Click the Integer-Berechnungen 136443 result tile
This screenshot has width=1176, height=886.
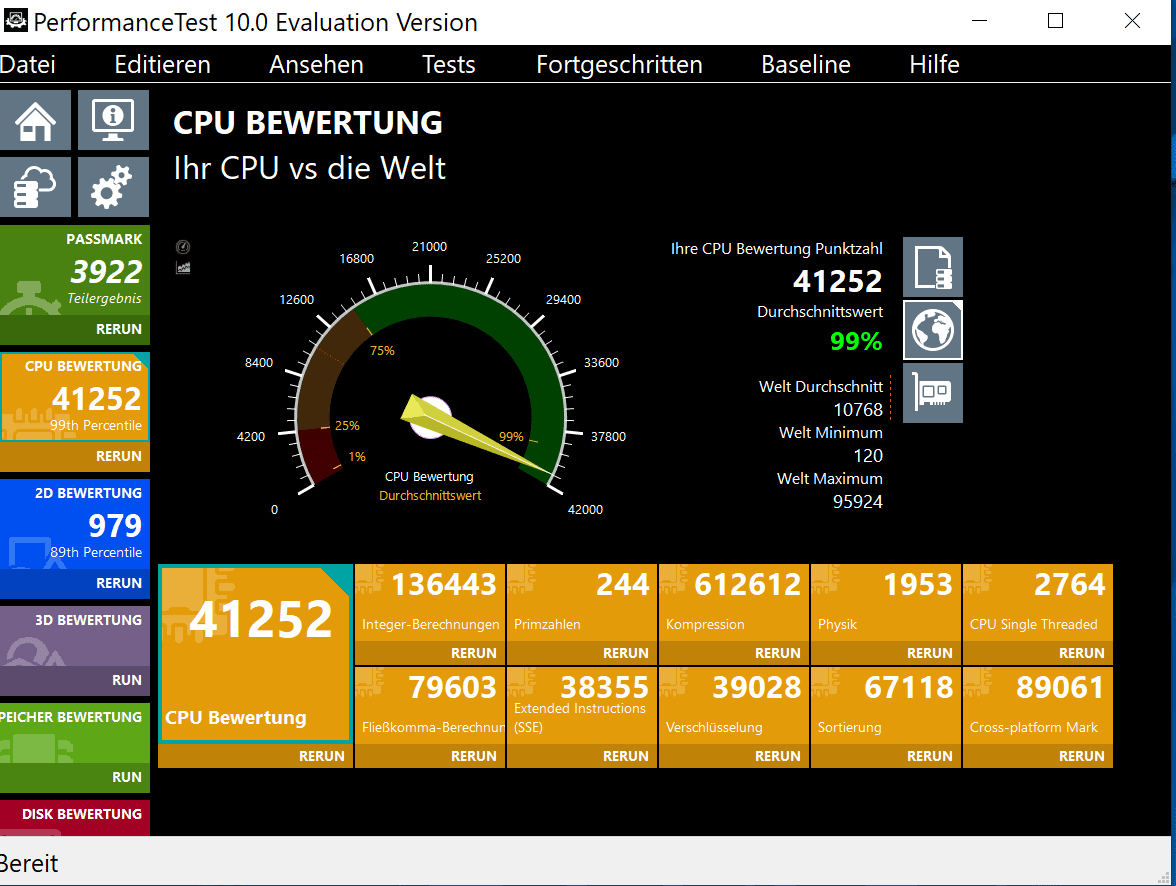pyautogui.click(x=430, y=603)
